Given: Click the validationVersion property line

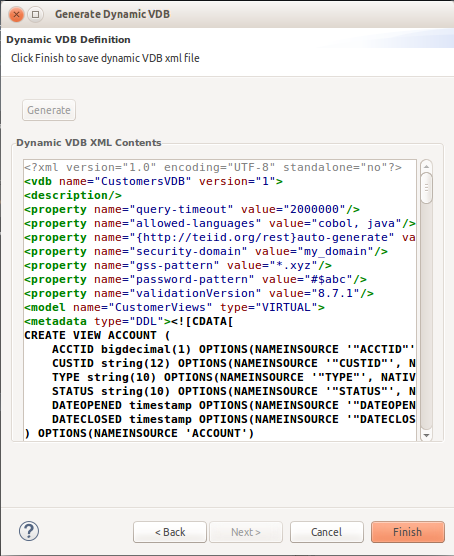Looking at the screenshot, I should 199,294.
